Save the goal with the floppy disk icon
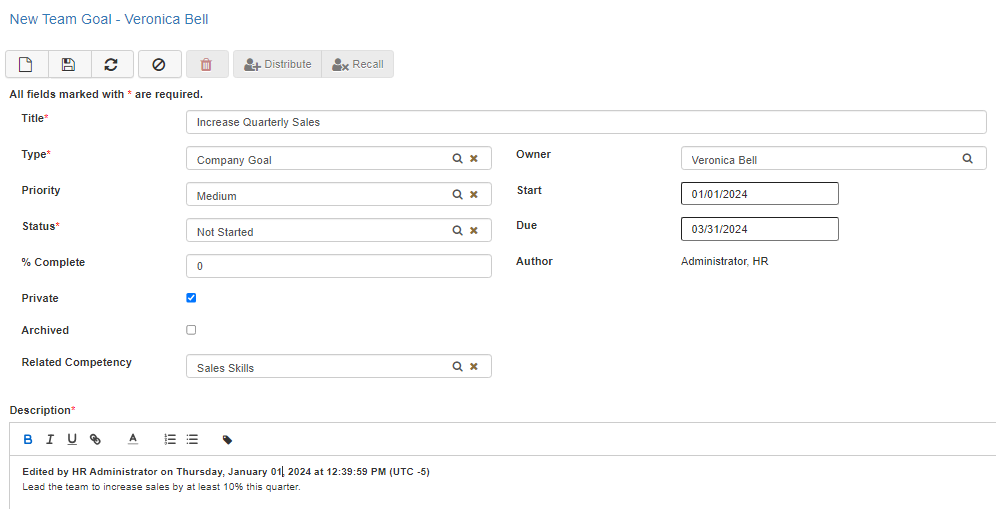 pos(68,64)
